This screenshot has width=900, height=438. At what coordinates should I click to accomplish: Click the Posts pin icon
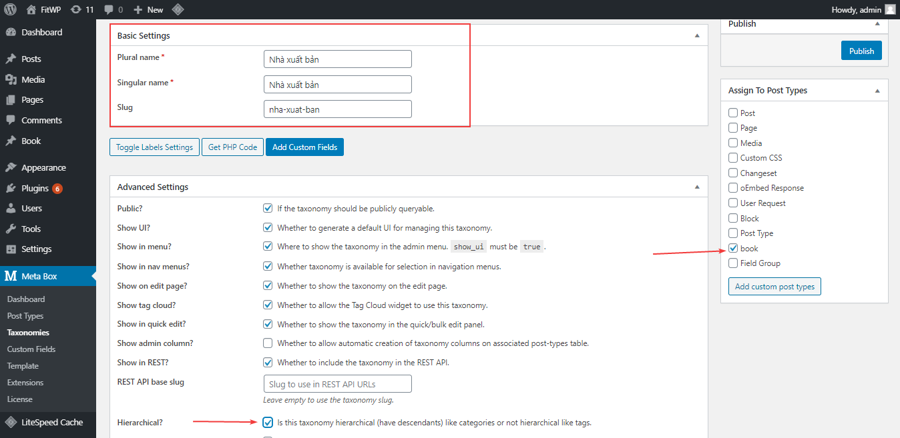click(x=10, y=59)
